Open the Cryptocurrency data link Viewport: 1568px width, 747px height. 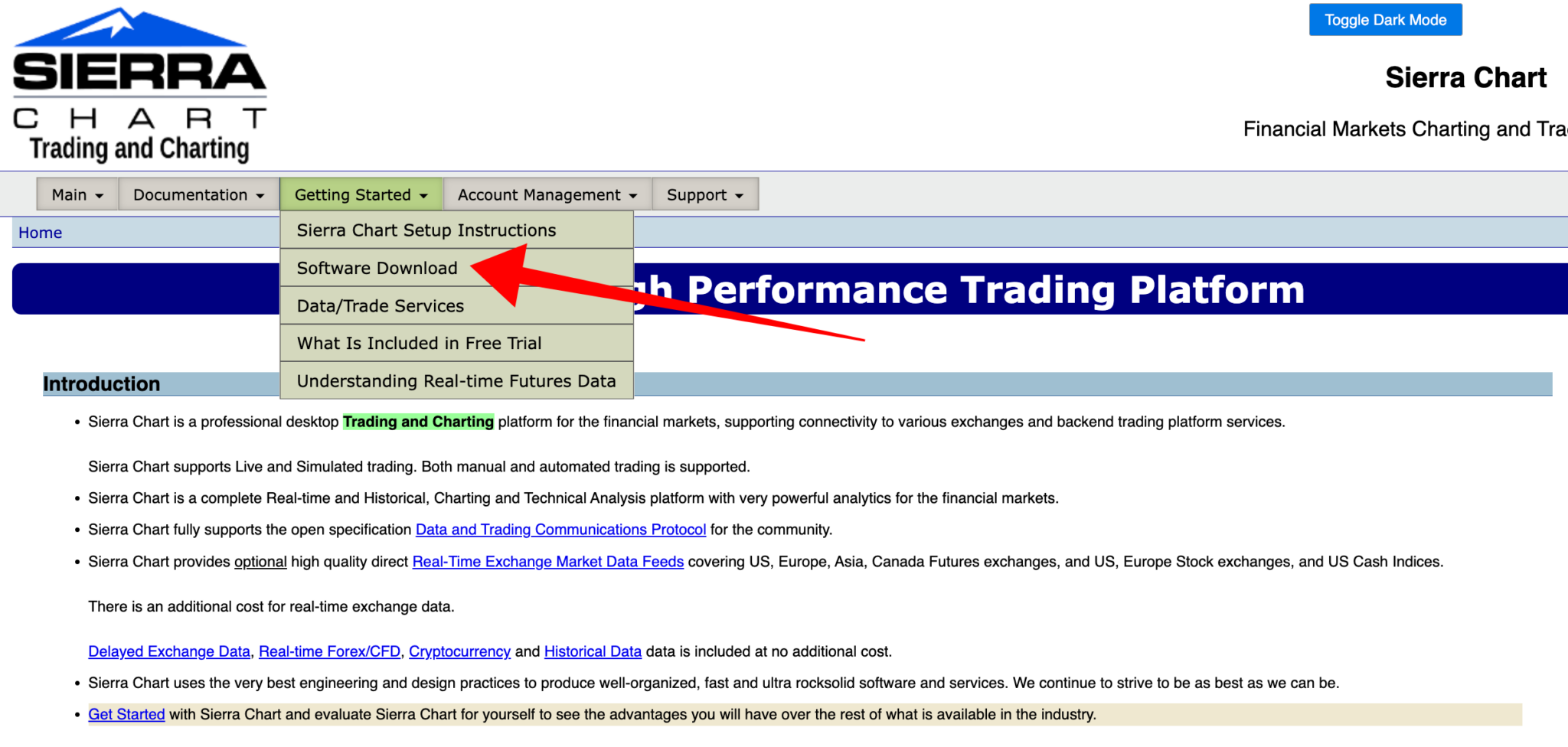pos(459,651)
